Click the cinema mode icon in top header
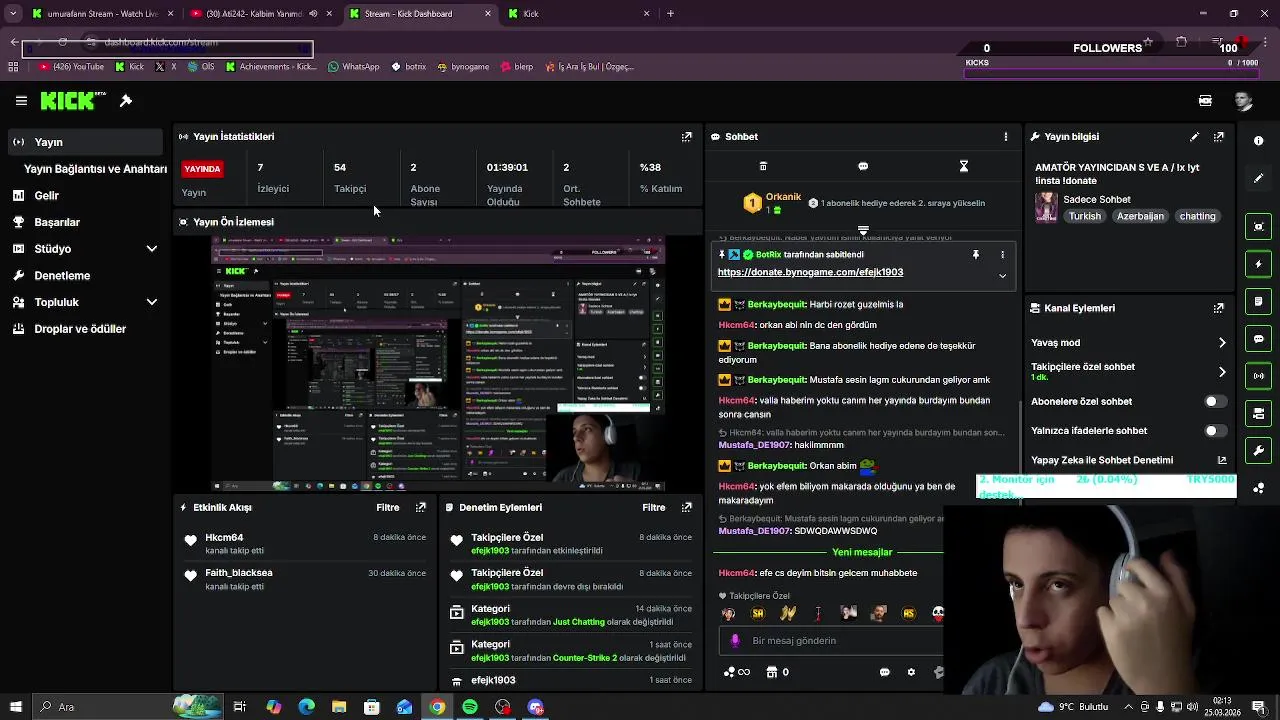 tap(1205, 101)
